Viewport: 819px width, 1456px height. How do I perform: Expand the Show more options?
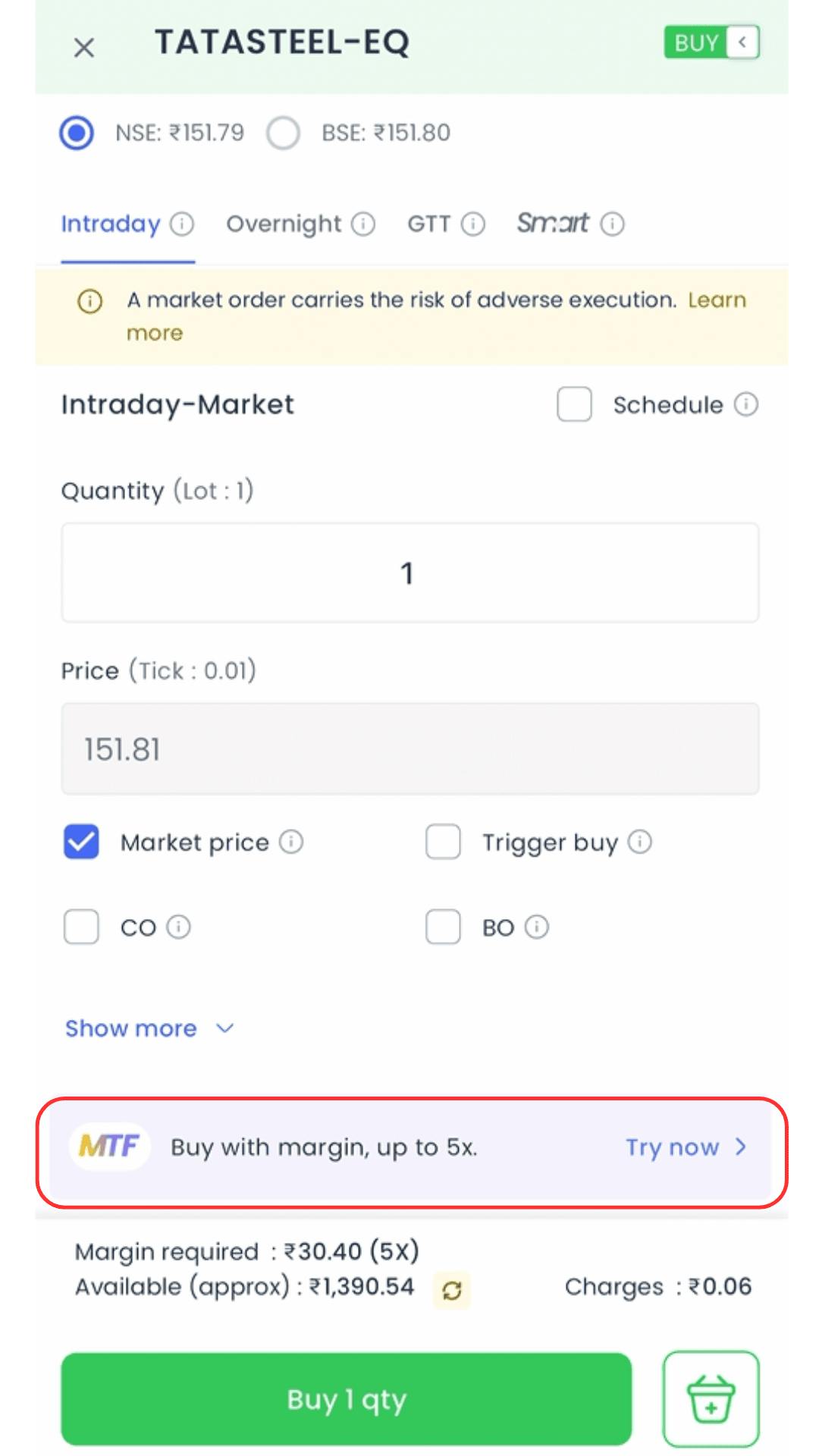[x=149, y=1028]
